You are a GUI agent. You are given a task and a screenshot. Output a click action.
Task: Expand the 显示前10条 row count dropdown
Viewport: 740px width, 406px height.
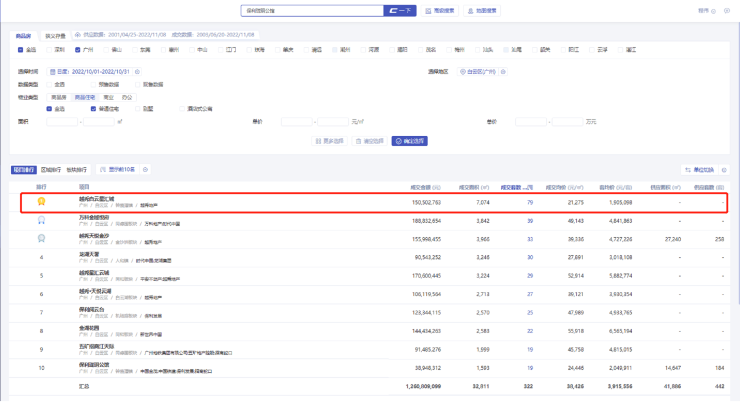point(116,170)
